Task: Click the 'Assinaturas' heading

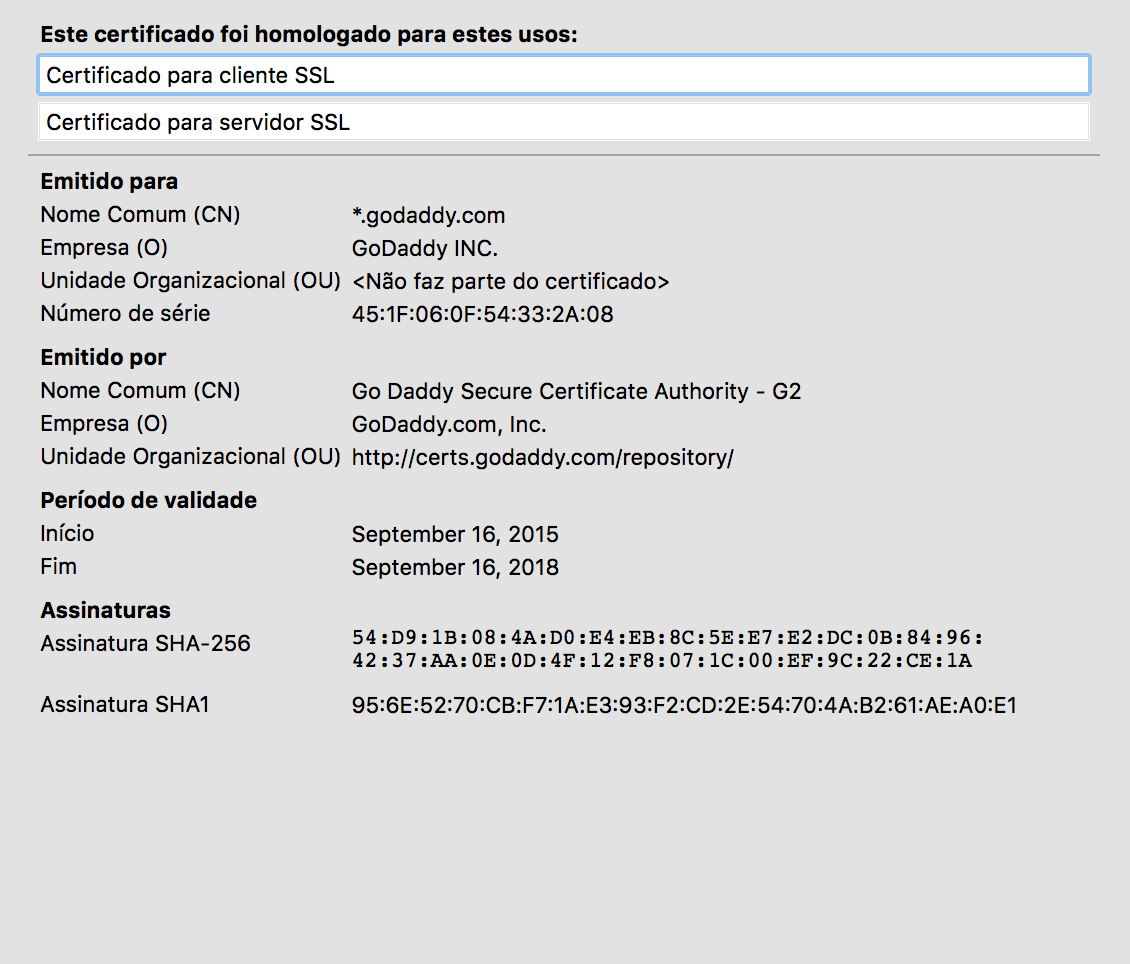Action: point(105,610)
